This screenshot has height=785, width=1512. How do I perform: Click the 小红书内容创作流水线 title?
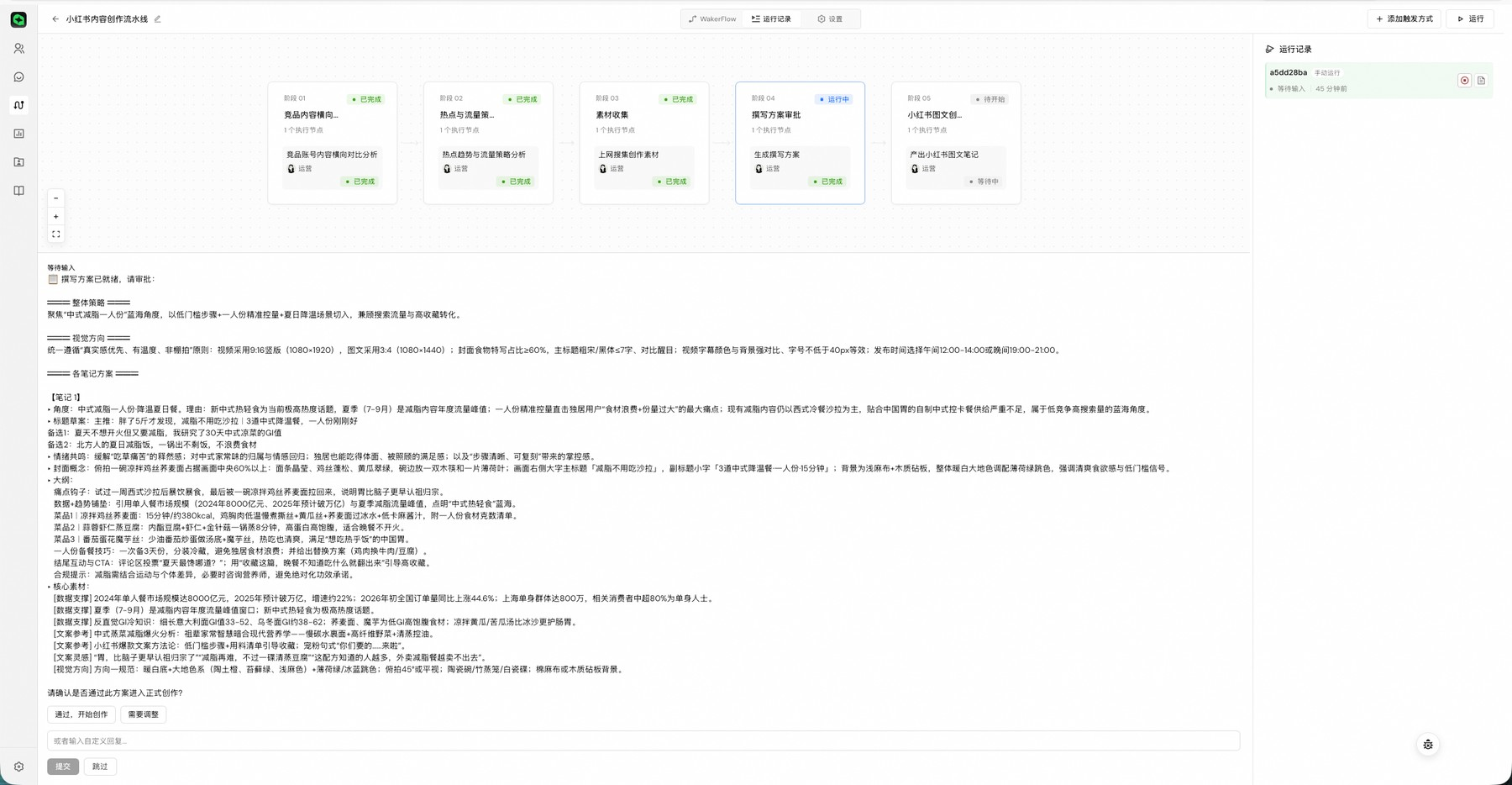tap(107, 19)
